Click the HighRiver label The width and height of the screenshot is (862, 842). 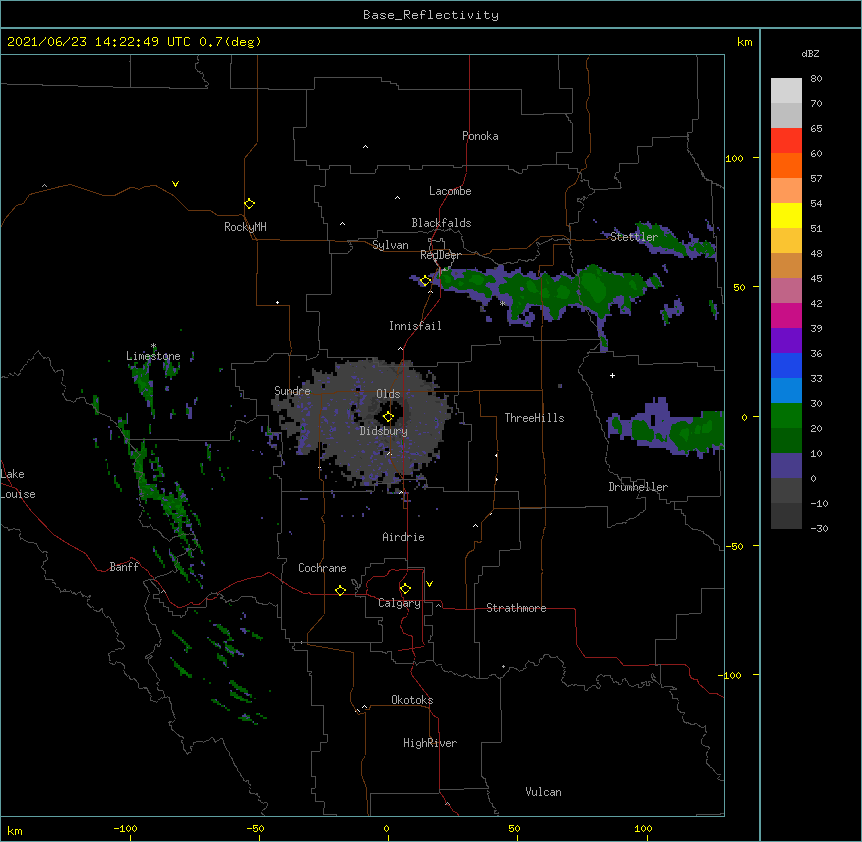click(430, 743)
